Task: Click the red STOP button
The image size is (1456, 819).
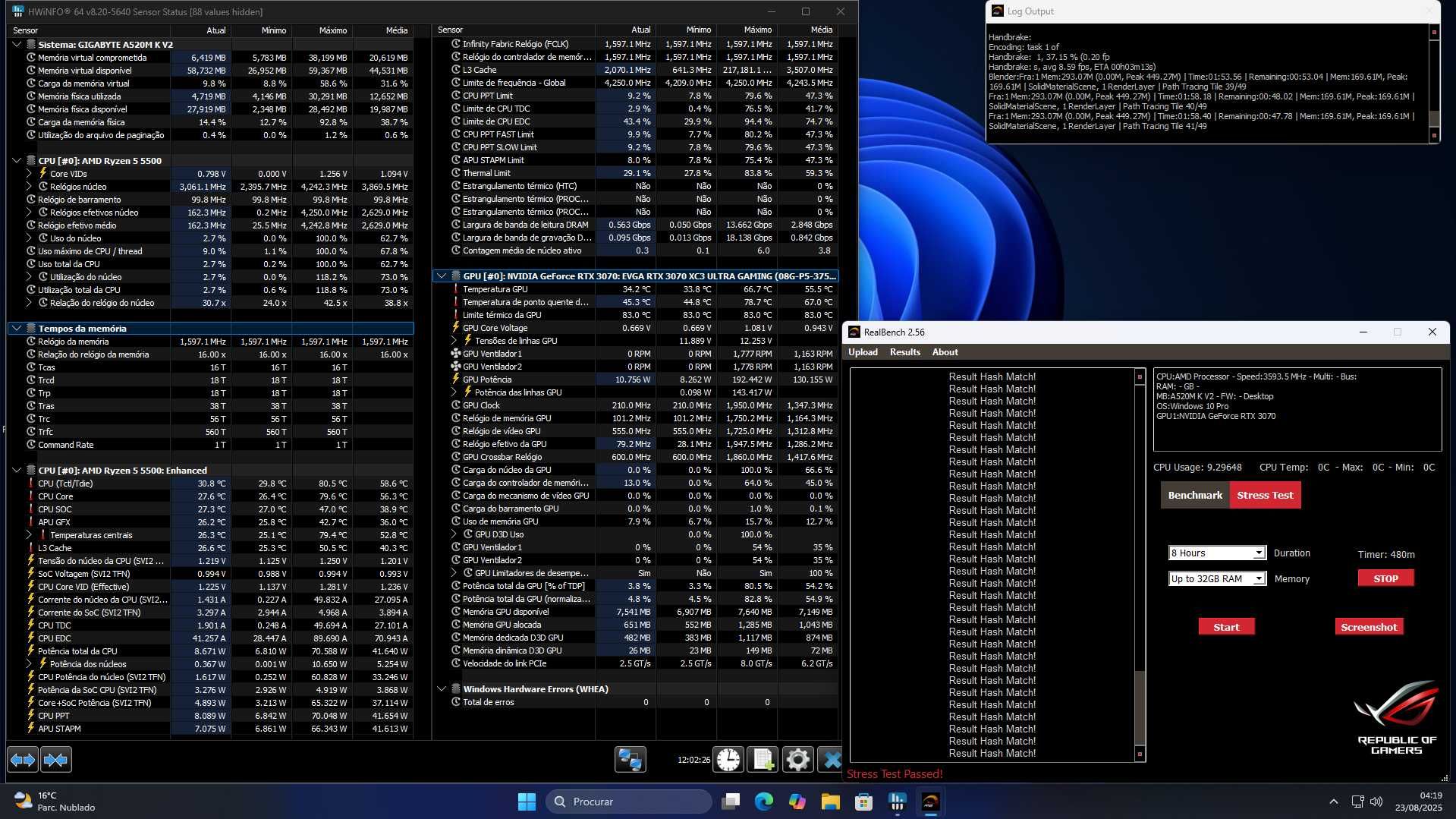Action: click(1385, 578)
